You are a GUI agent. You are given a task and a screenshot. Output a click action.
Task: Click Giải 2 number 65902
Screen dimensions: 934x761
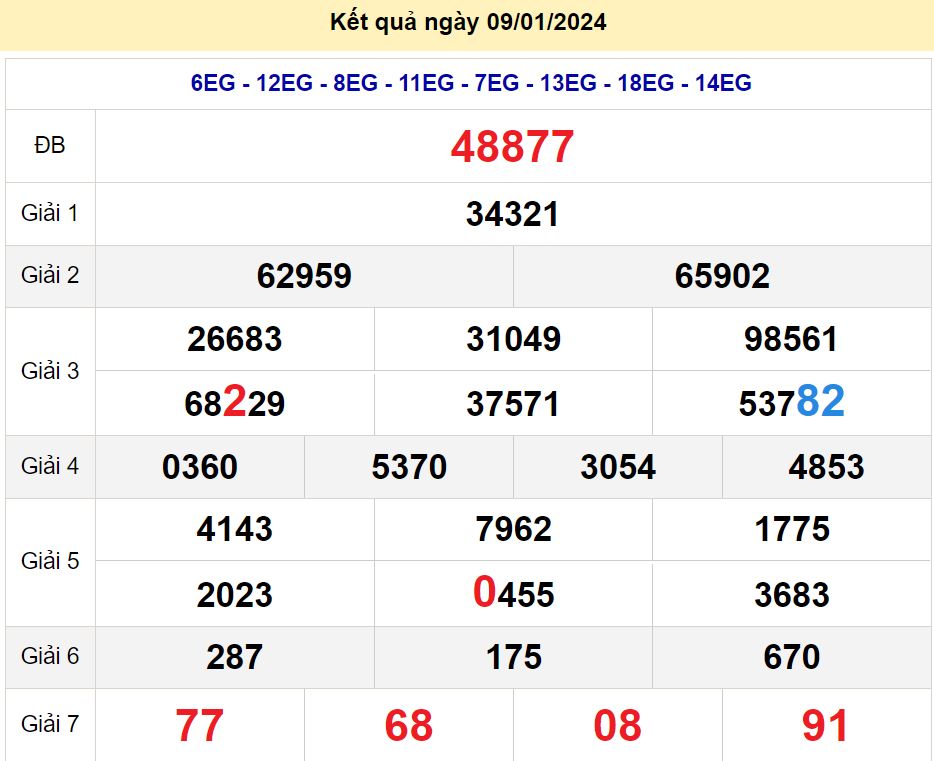pos(722,277)
